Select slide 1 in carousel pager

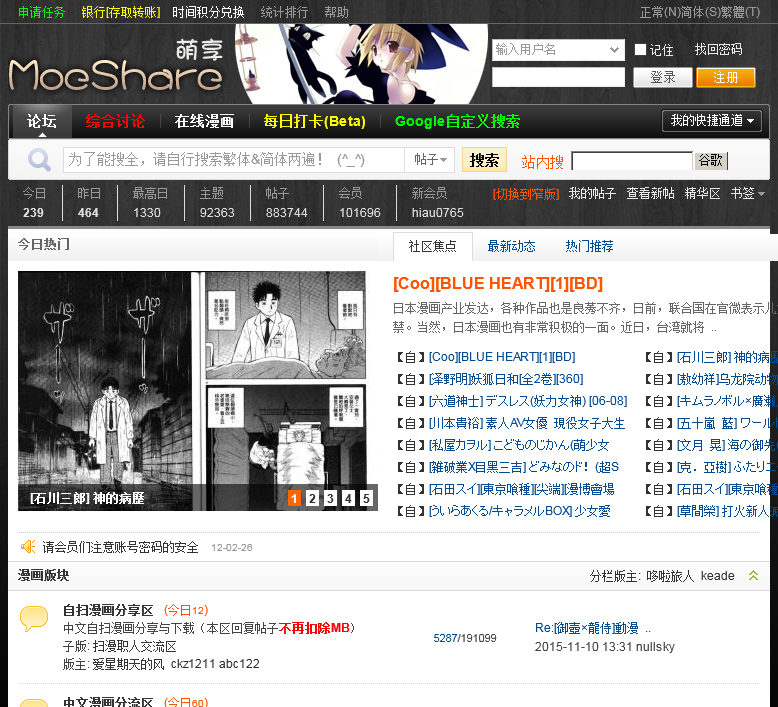[294, 498]
